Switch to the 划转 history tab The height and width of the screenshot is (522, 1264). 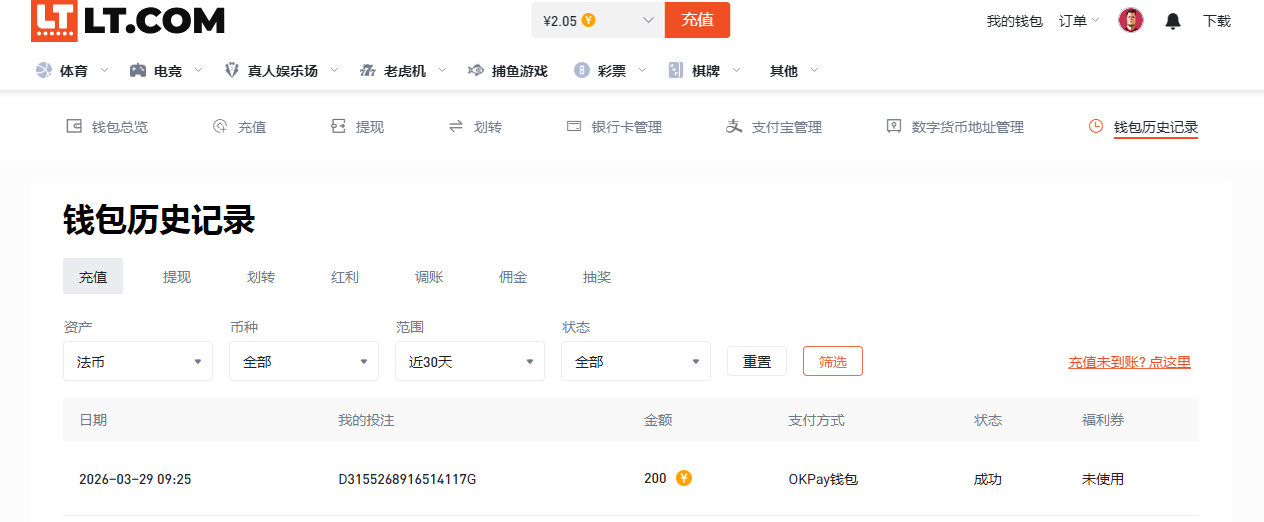261,277
